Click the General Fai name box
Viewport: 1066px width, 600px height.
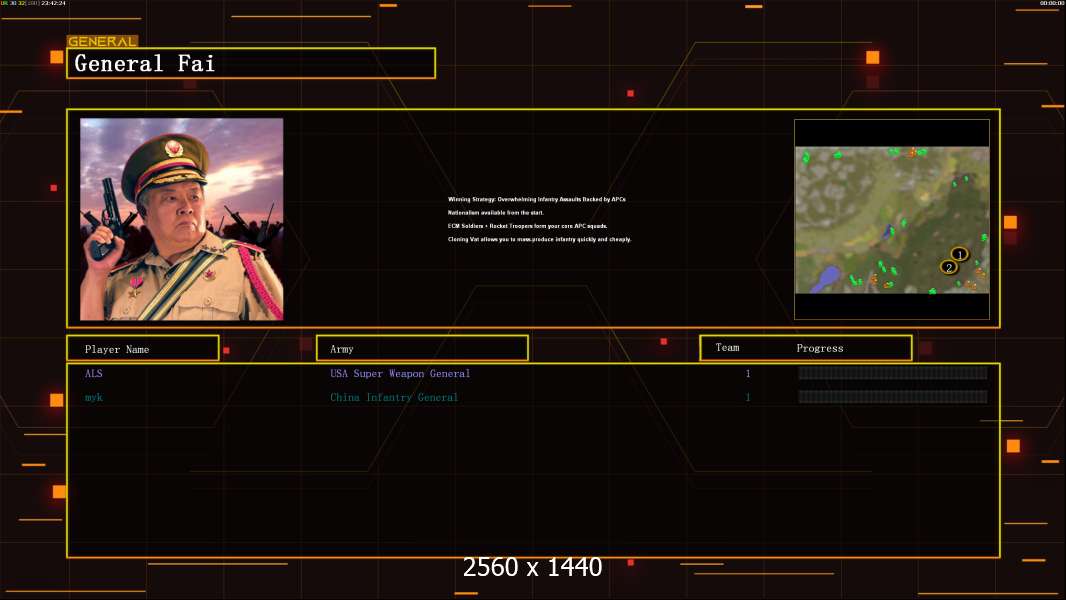[251, 63]
